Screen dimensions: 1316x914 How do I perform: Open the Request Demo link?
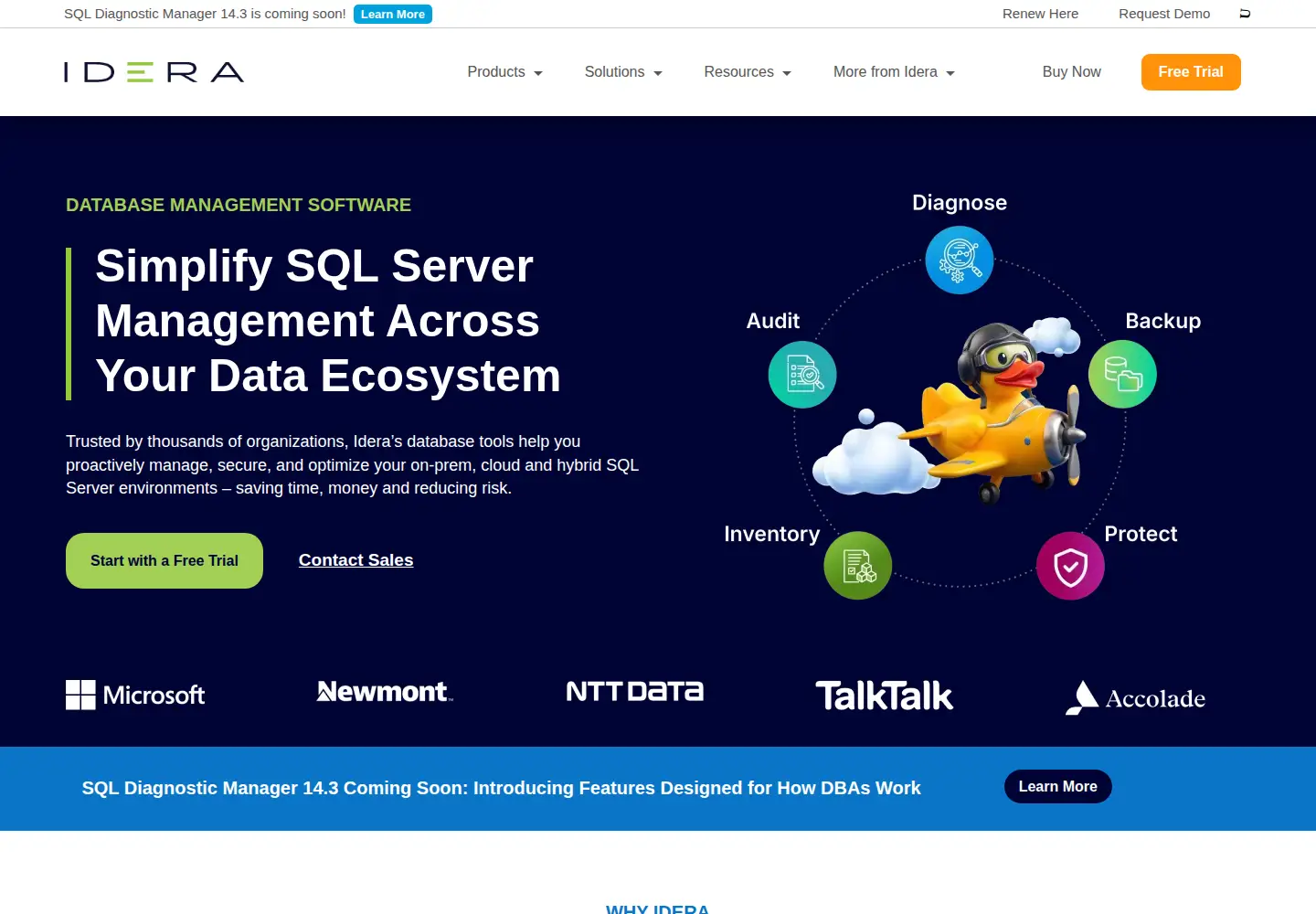tap(1164, 14)
